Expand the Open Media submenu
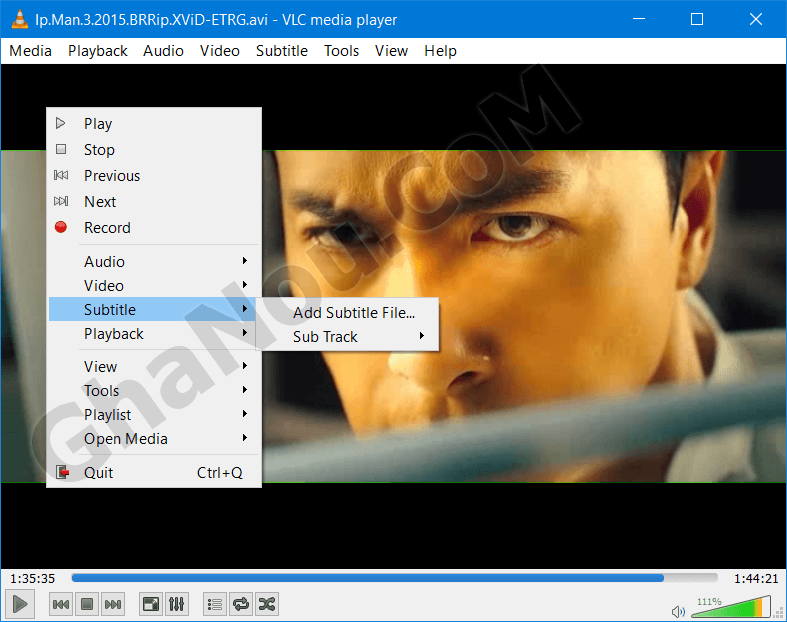 pyautogui.click(x=154, y=439)
